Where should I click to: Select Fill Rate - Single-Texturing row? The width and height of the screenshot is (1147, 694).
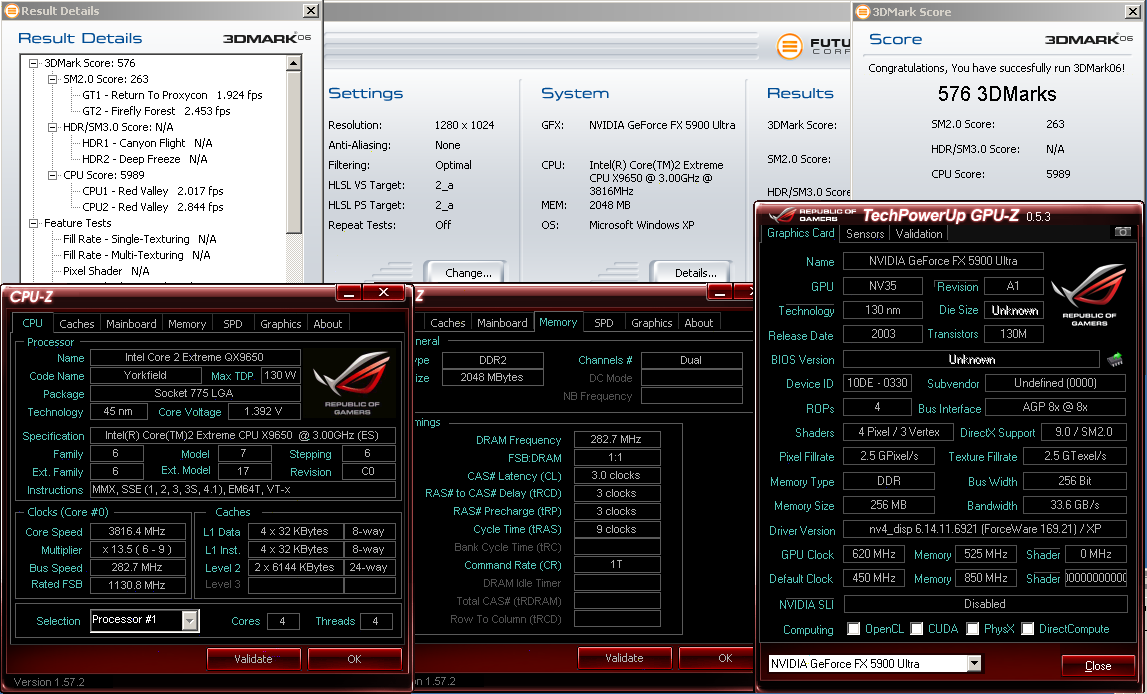point(139,239)
